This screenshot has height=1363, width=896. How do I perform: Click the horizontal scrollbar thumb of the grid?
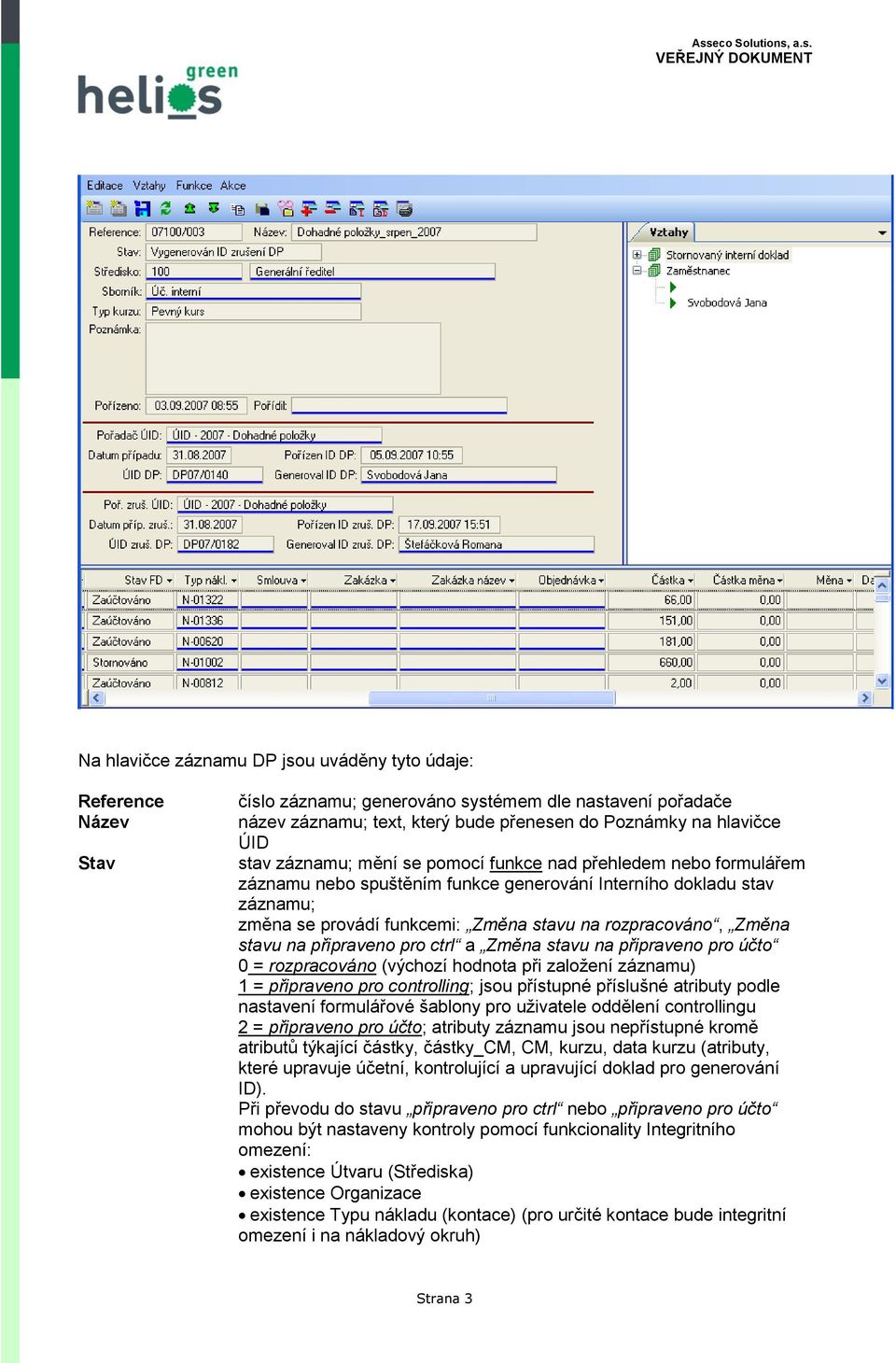(492, 698)
